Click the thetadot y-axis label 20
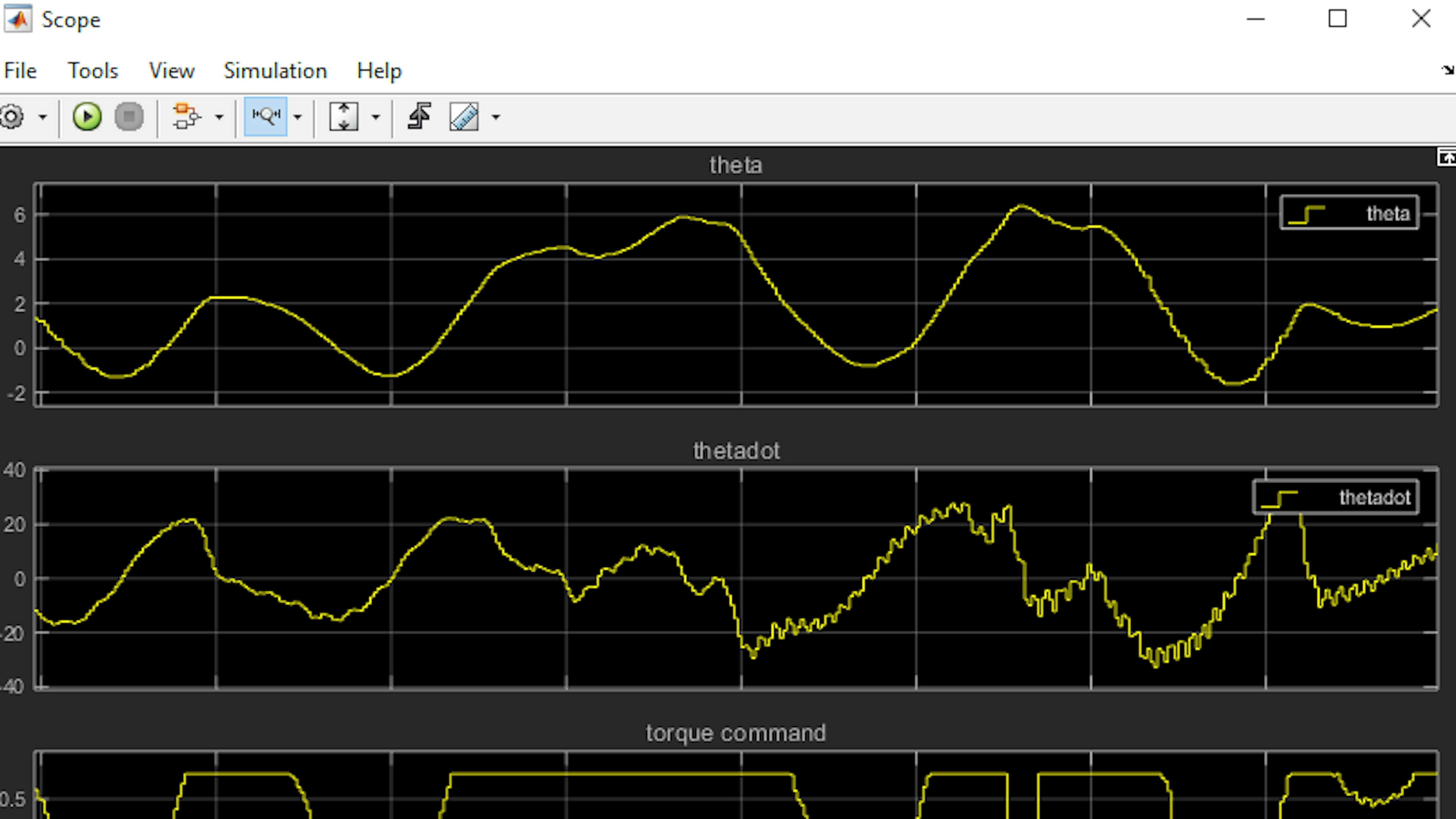 14,524
